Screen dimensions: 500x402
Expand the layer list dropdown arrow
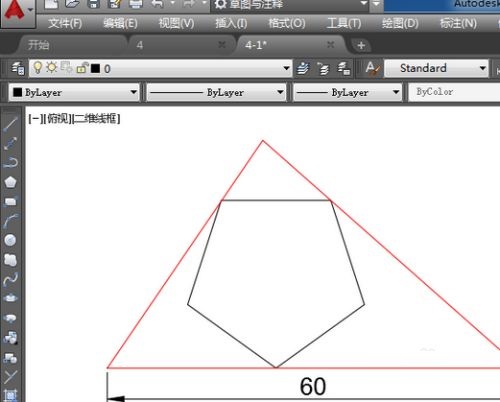pos(286,68)
